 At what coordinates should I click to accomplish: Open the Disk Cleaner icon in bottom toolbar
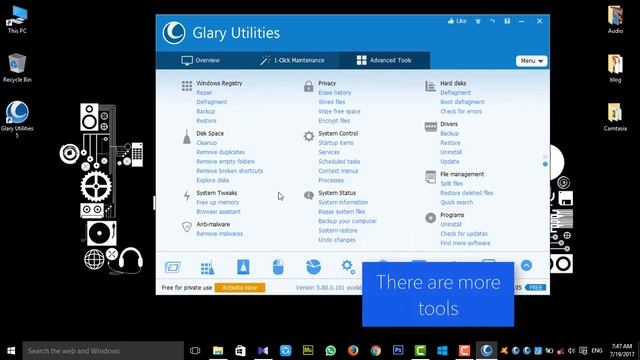pyautogui.click(x=173, y=267)
